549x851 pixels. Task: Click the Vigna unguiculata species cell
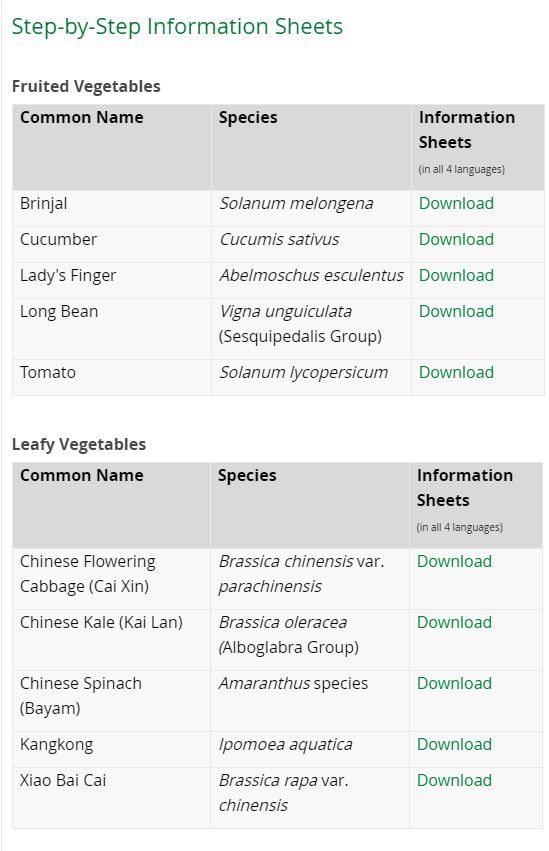click(x=311, y=329)
